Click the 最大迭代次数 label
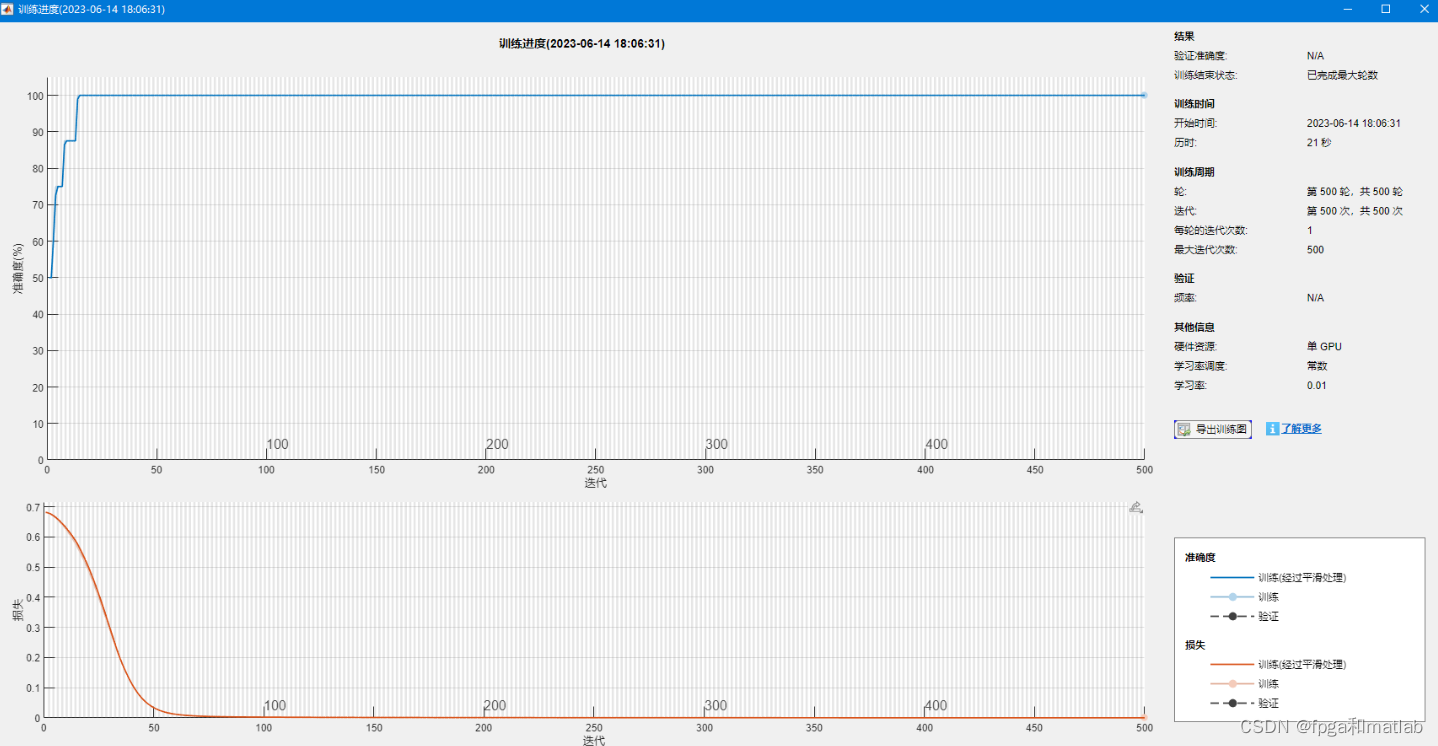 (1205, 250)
